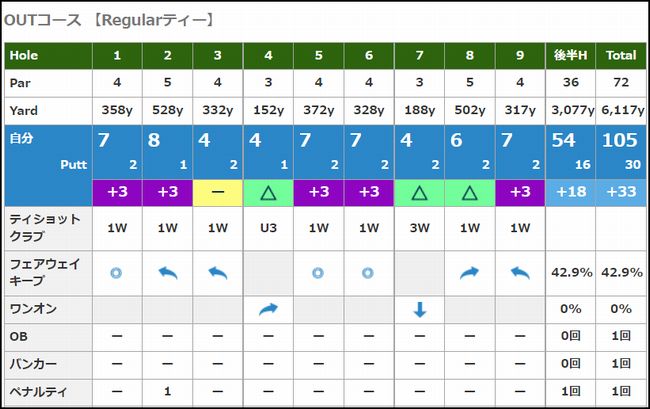Click the fairway hit circle for hole 6
This screenshot has height=409, width=650.
[x=368, y=272]
